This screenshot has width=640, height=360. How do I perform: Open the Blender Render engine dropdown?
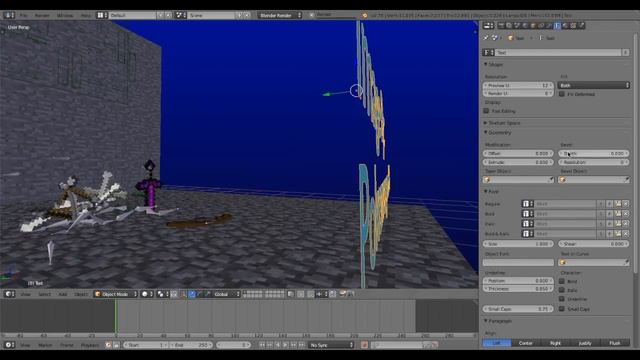point(280,15)
